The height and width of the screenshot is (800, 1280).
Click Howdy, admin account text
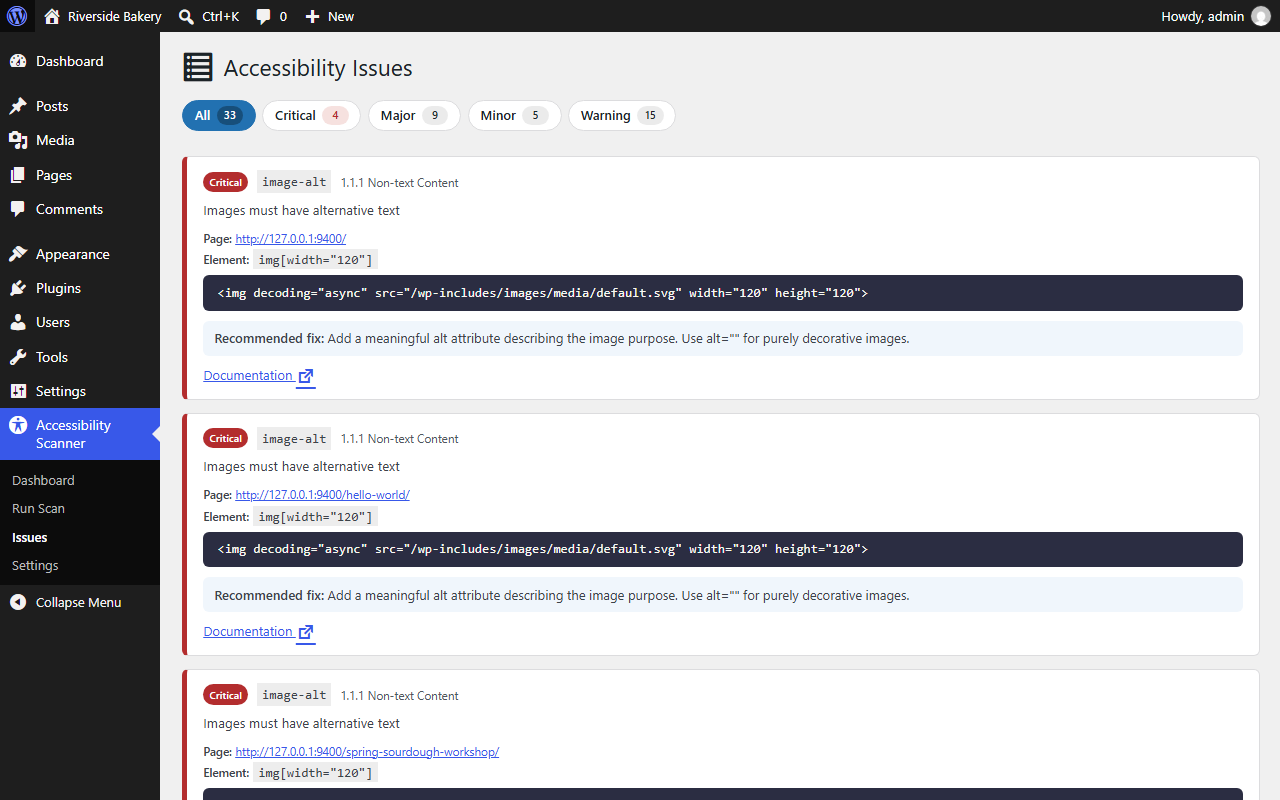point(1202,16)
